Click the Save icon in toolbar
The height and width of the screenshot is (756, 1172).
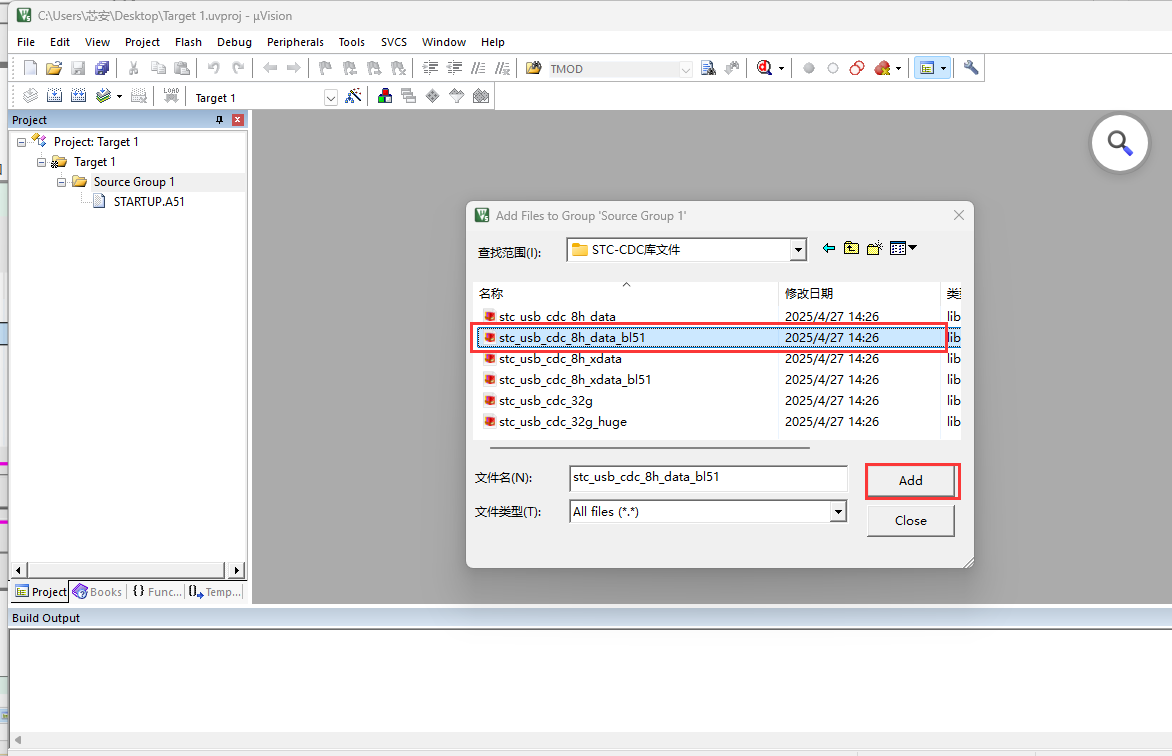coord(78,68)
